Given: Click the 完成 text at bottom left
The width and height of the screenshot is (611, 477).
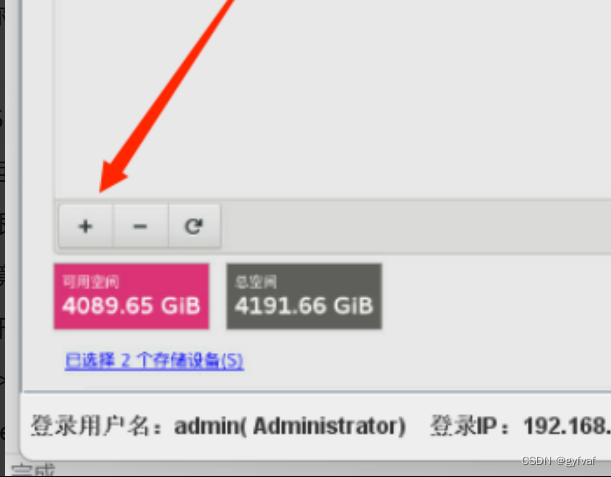Looking at the screenshot, I should point(33,470).
